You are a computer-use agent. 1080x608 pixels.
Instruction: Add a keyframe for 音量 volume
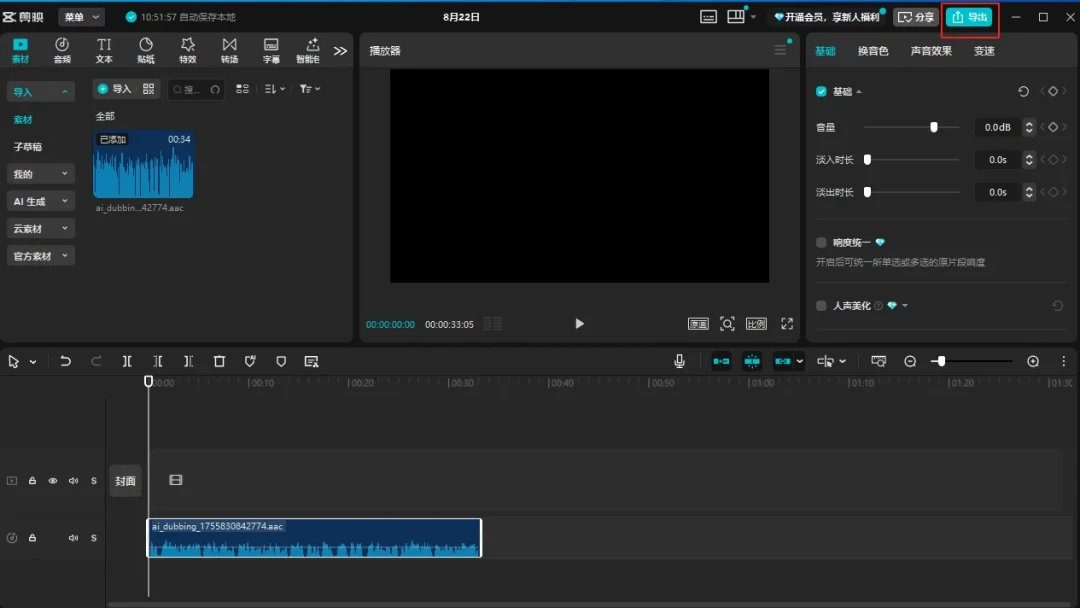click(1053, 127)
